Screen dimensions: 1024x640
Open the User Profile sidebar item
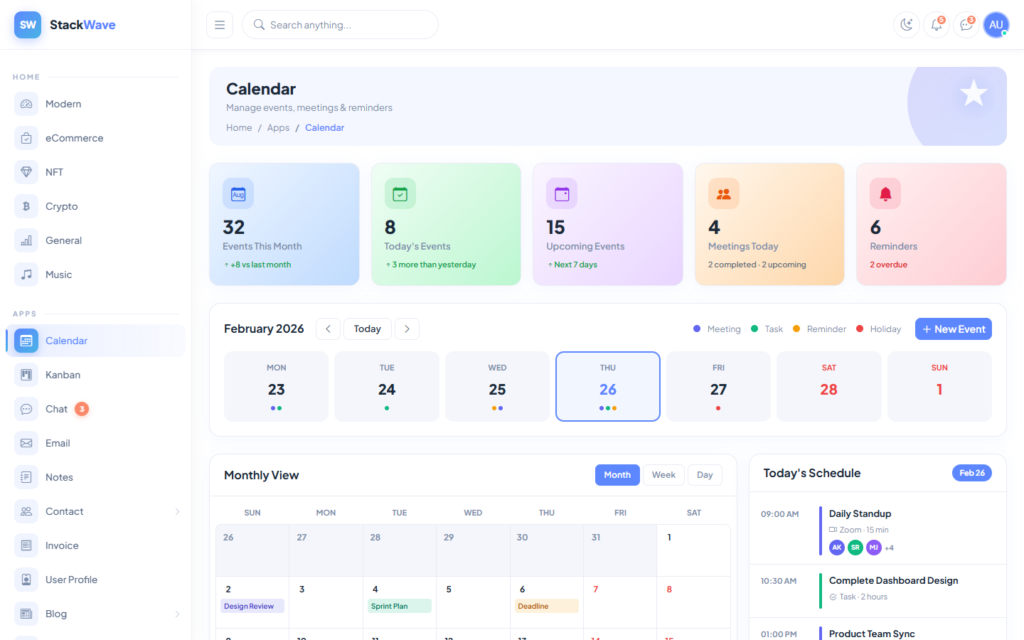pyautogui.click(x=96, y=579)
